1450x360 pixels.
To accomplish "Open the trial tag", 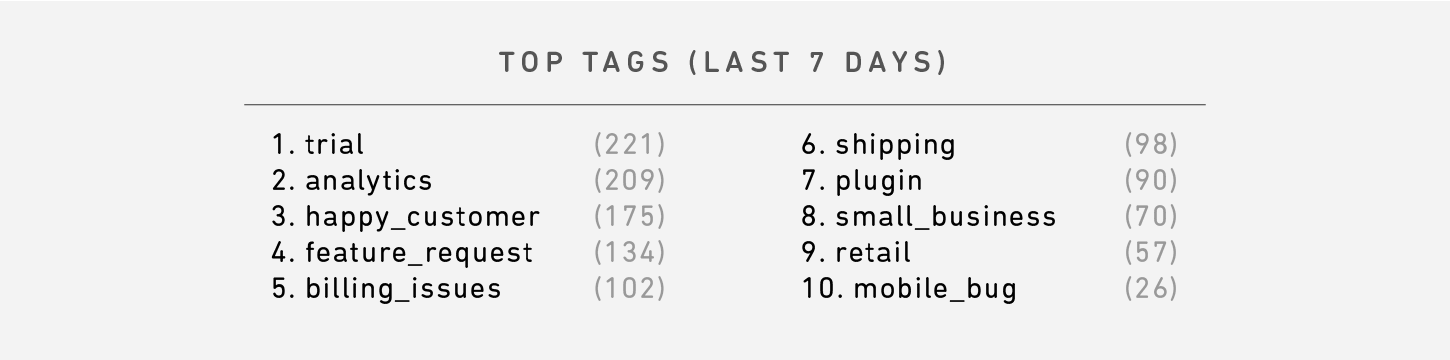I will [x=335, y=145].
